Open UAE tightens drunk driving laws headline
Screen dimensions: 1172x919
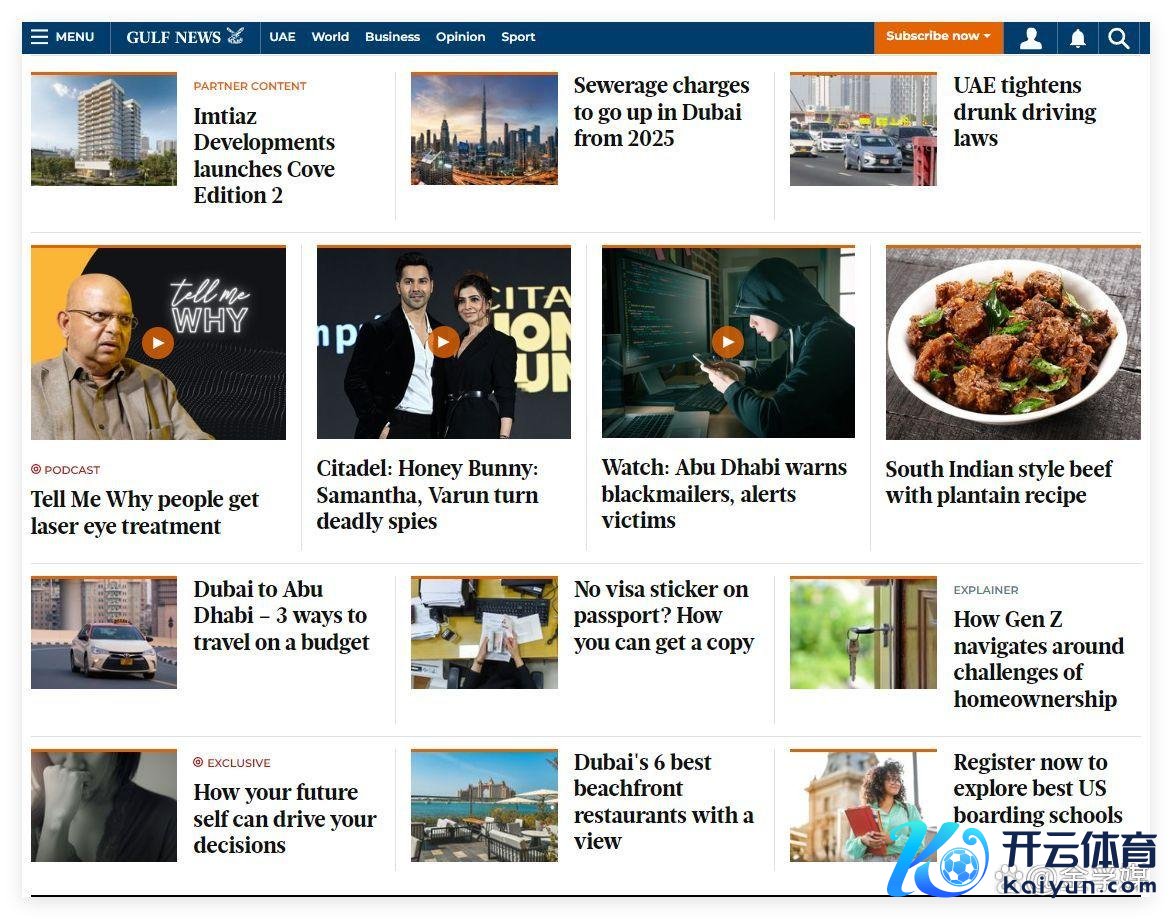coord(1024,112)
